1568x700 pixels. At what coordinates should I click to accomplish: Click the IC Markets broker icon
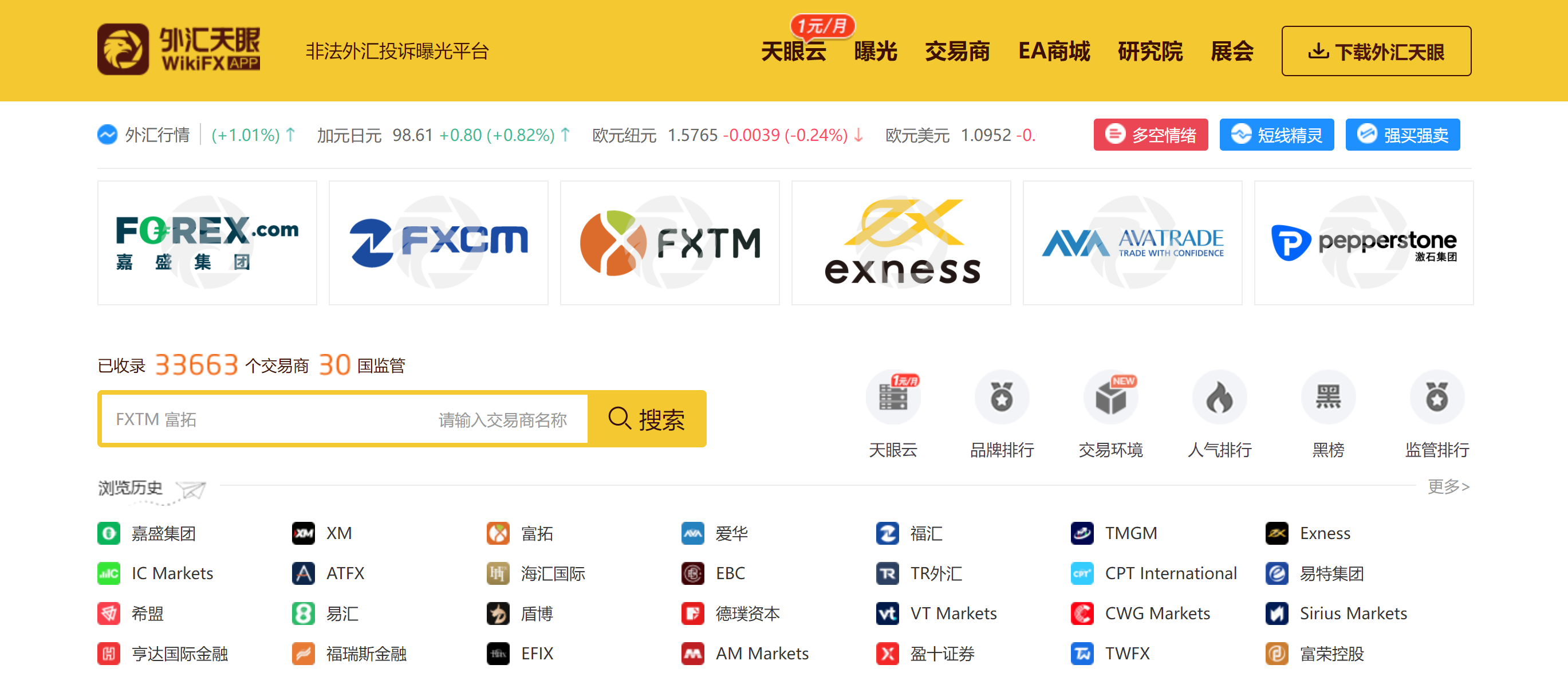coord(109,573)
